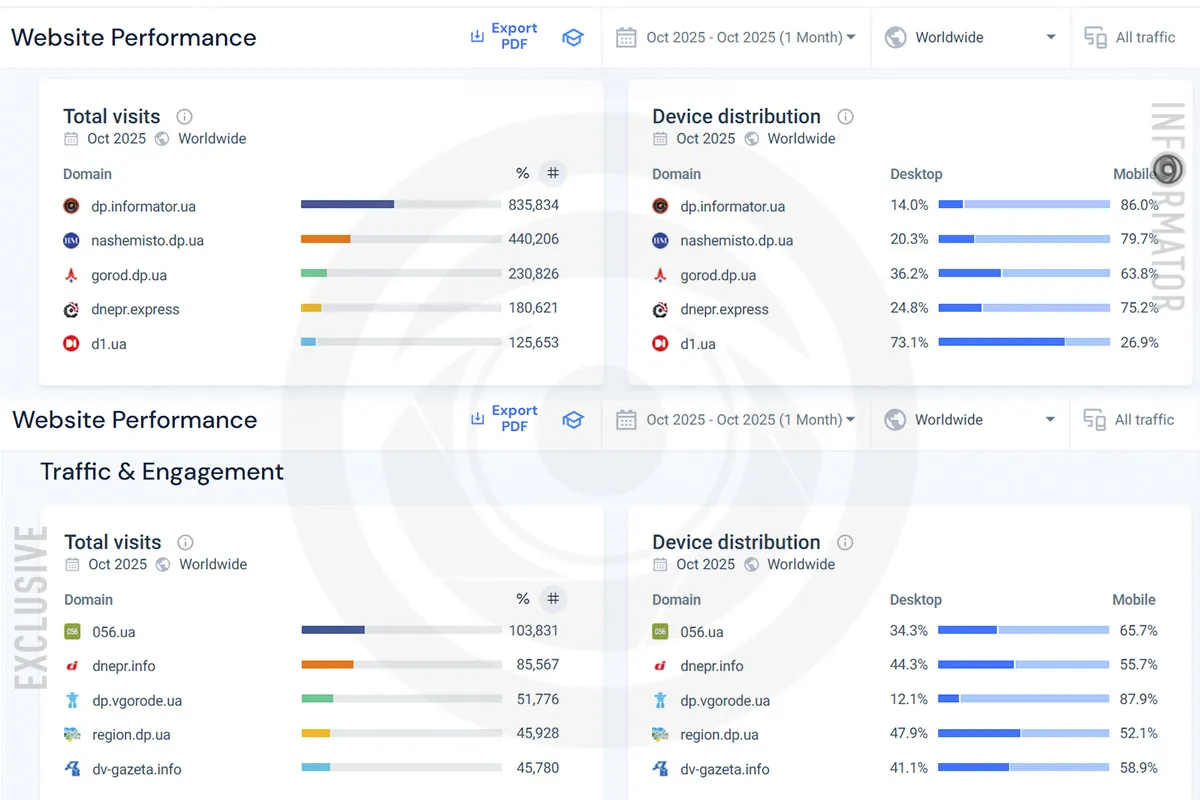Expand the top Worldwide country dropdown
The height and width of the screenshot is (800, 1200).
click(x=970, y=38)
